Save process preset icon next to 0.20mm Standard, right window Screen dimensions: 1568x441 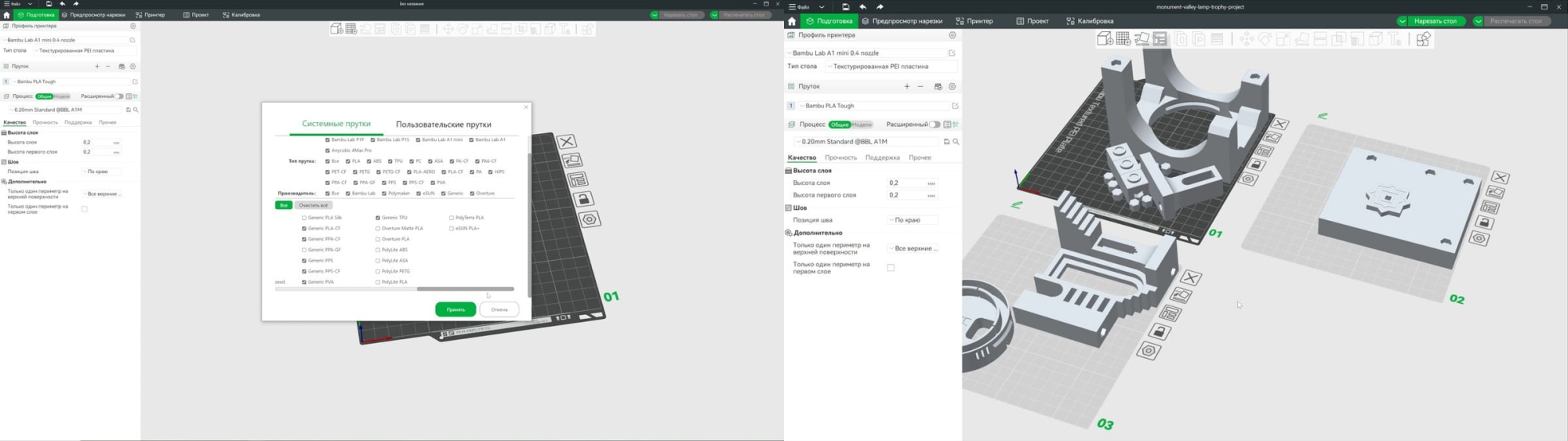tap(946, 142)
